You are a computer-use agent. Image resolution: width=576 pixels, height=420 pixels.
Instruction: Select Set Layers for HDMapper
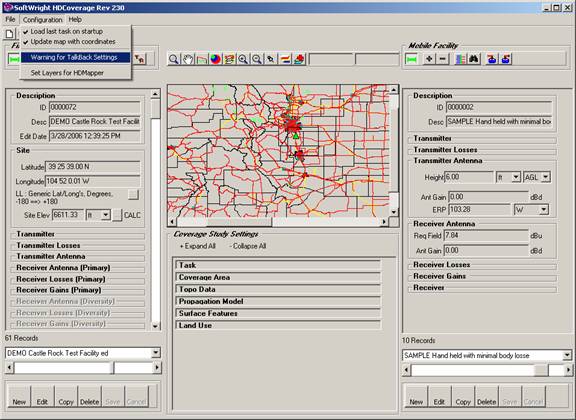point(75,73)
